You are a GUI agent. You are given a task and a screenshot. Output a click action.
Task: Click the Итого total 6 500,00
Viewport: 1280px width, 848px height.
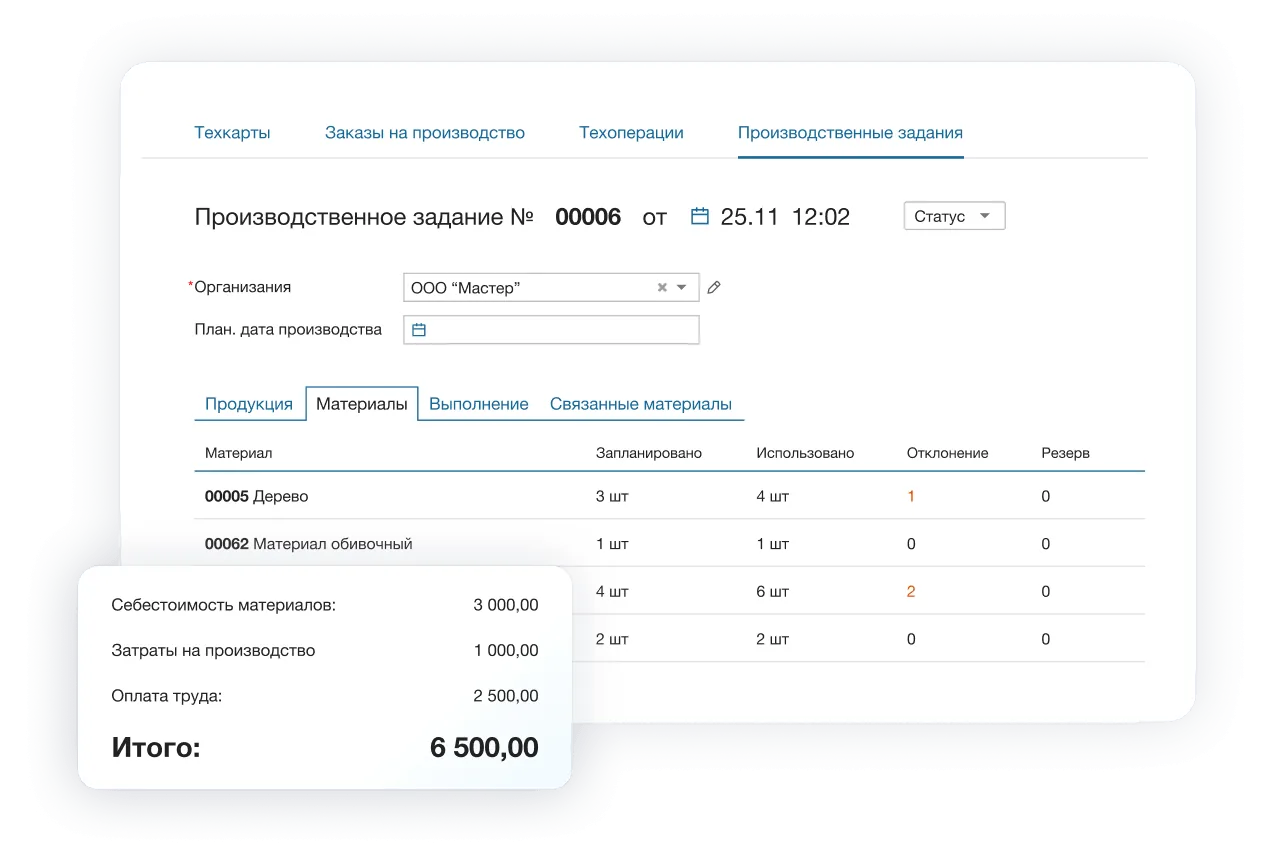484,748
